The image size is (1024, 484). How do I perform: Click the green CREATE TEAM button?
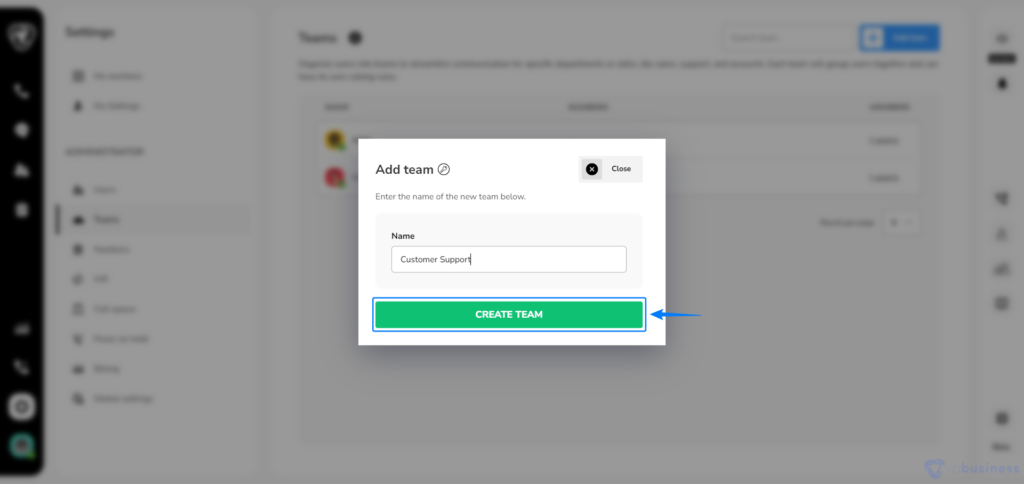click(509, 314)
